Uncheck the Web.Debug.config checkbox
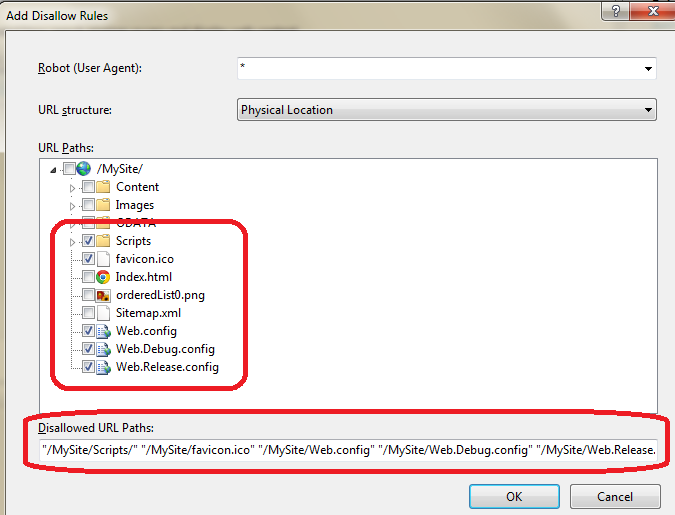This screenshot has height=515, width=675. pyautogui.click(x=88, y=349)
